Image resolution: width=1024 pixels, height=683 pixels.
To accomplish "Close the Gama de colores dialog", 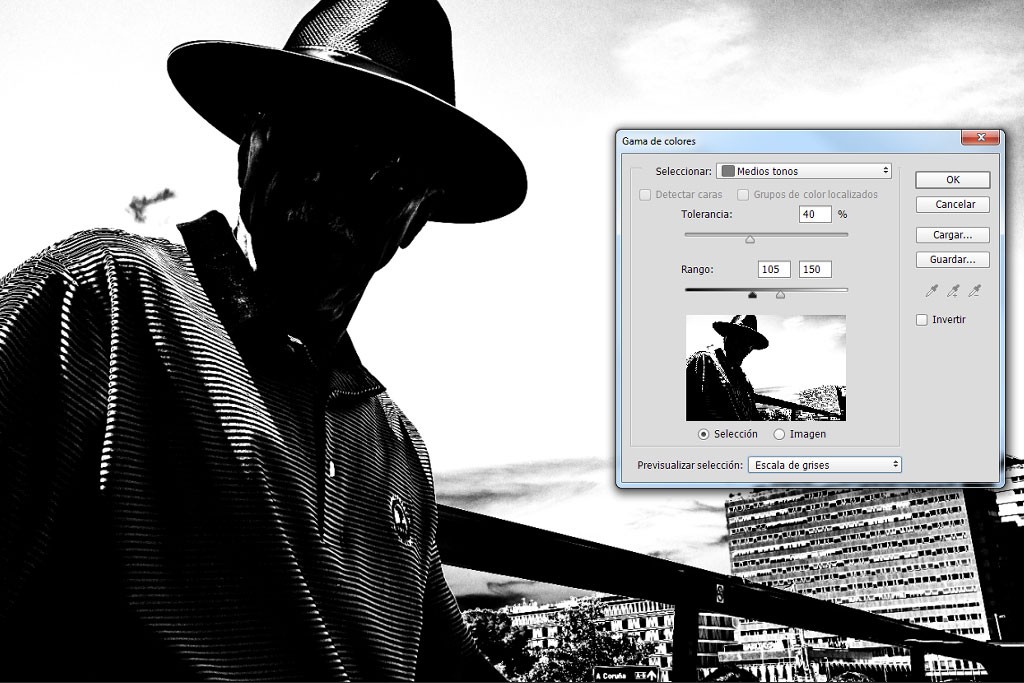I will pos(980,138).
